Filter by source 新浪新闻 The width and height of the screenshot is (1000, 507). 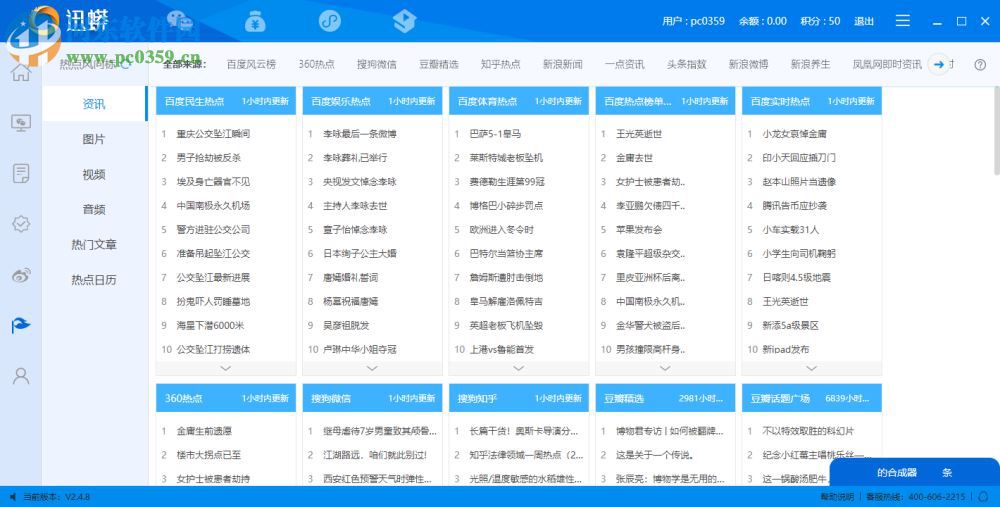[562, 64]
